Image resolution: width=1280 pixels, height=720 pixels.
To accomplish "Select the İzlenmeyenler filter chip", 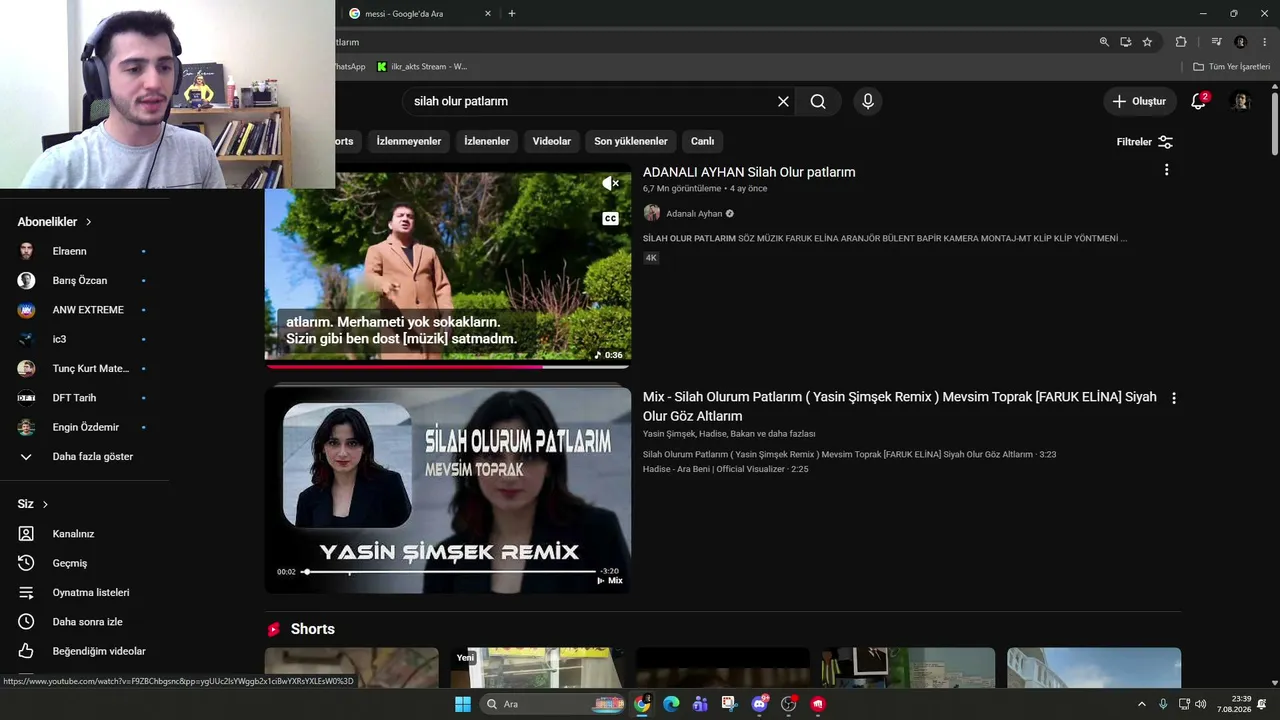I will click(409, 141).
